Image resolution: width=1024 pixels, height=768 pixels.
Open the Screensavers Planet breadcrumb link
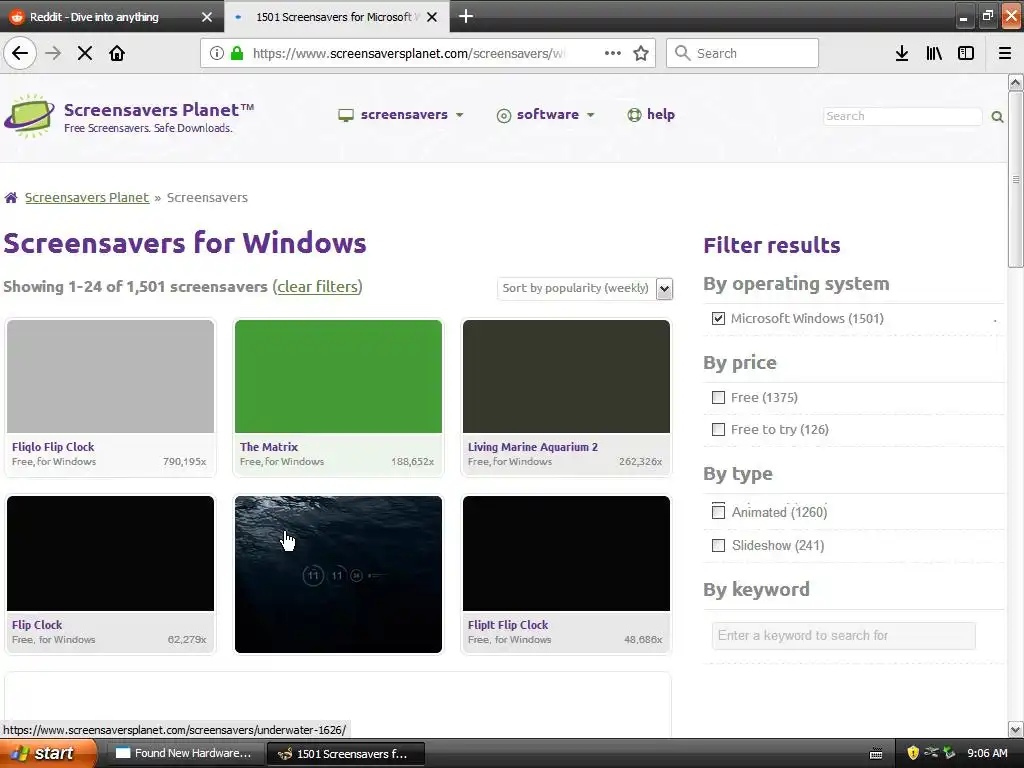click(87, 197)
